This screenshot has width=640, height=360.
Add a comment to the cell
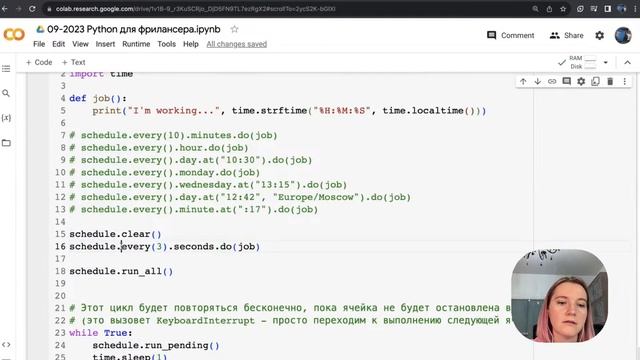coord(567,82)
